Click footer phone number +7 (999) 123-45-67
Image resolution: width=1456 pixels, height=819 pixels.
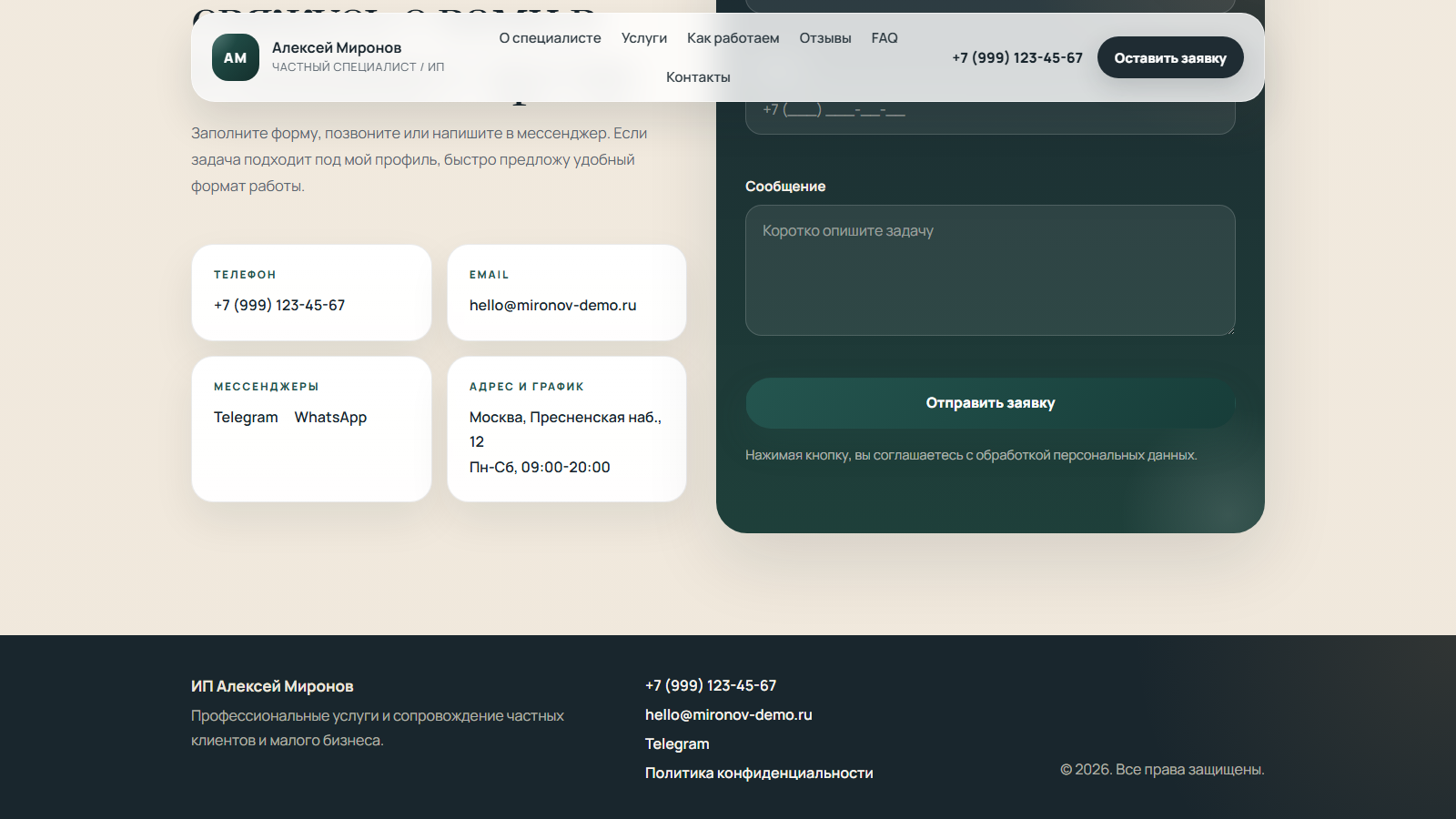pos(711,685)
